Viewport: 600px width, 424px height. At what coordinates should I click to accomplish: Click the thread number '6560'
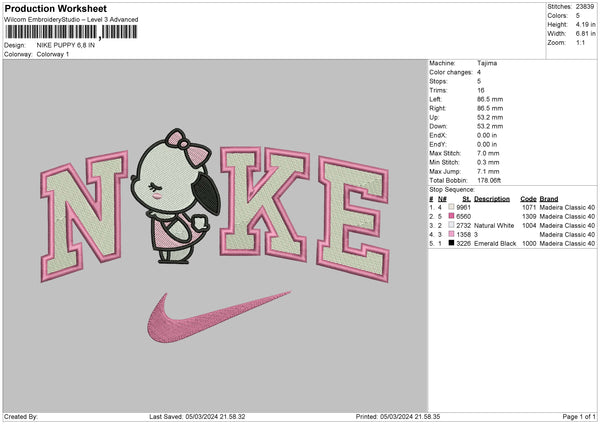click(463, 217)
